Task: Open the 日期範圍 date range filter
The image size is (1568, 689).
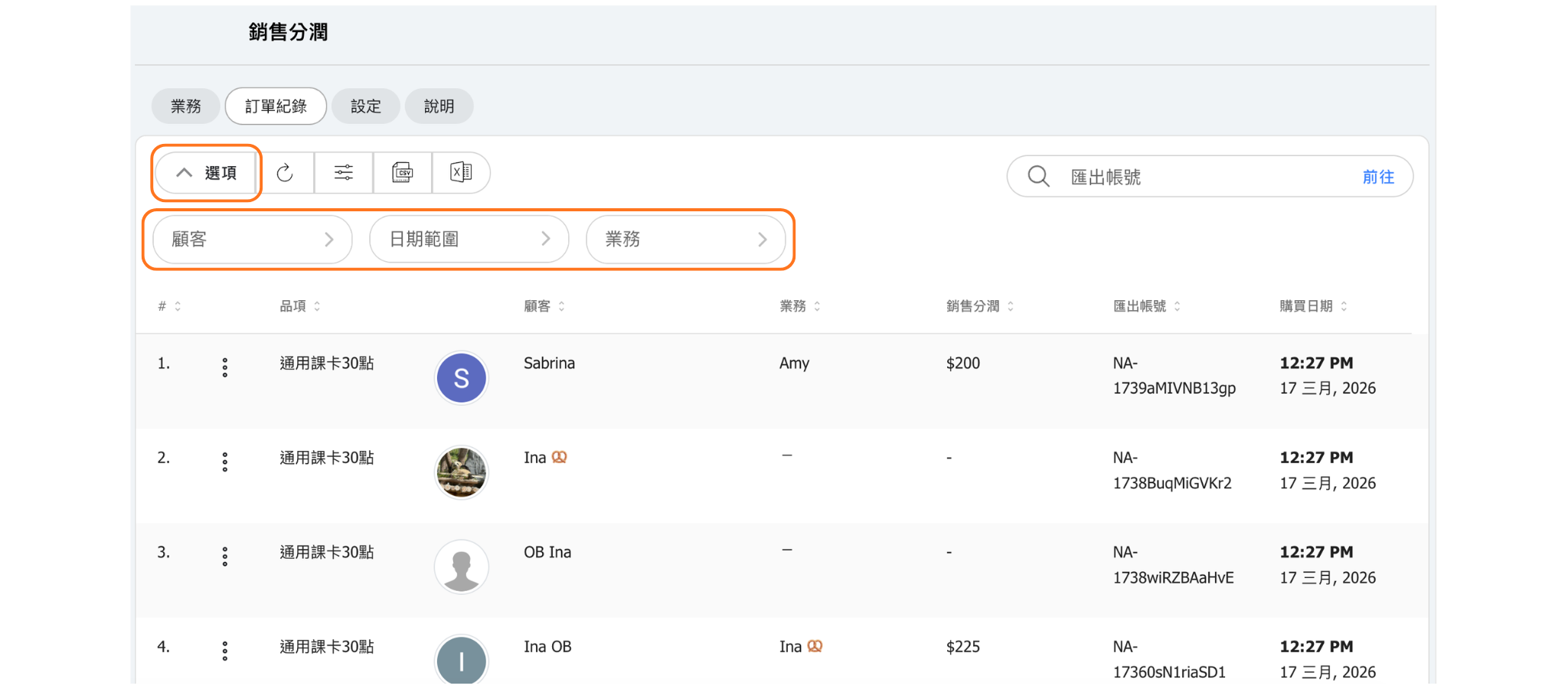Action: point(469,240)
